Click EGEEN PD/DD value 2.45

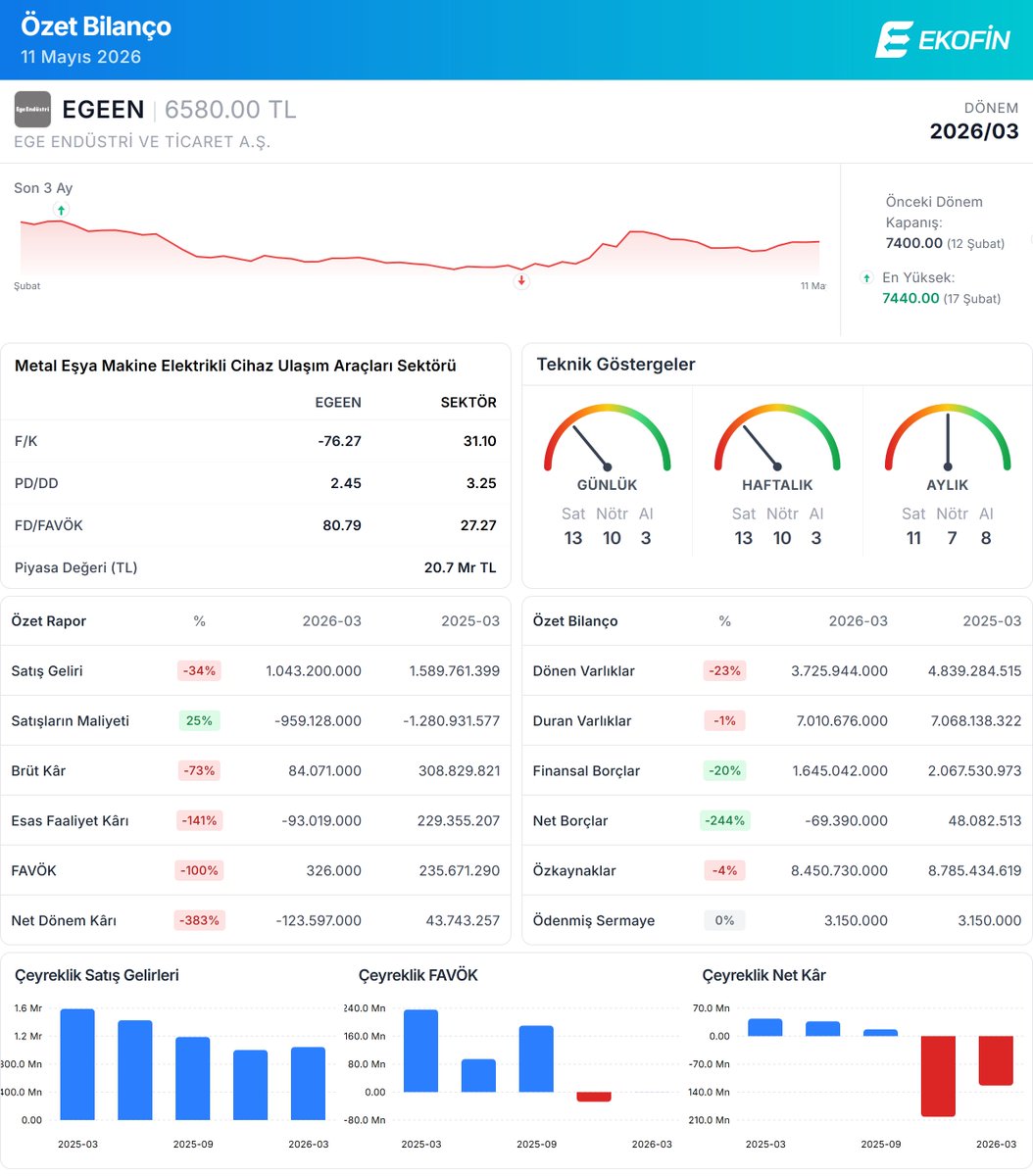pos(346,483)
